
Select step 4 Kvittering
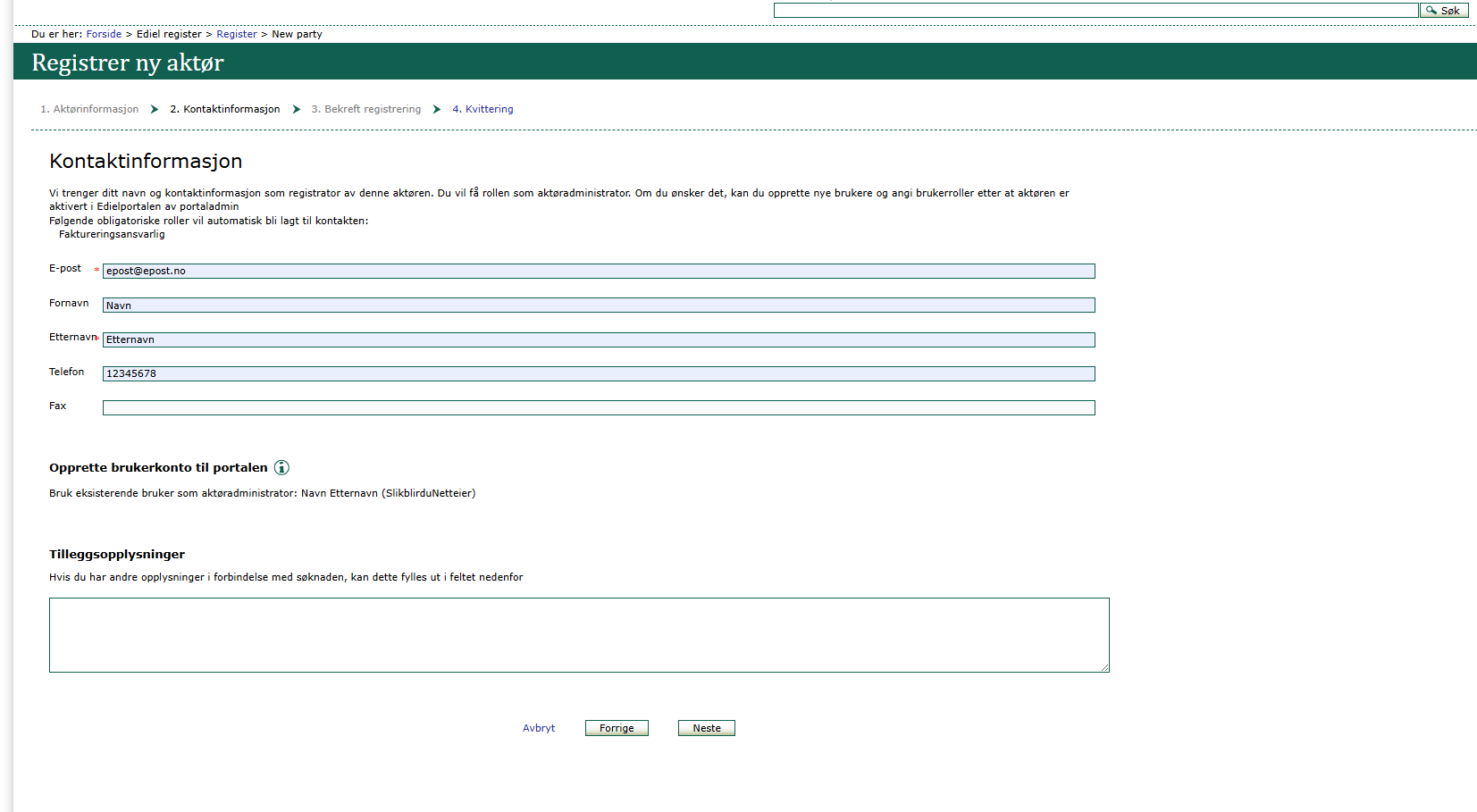click(x=483, y=109)
